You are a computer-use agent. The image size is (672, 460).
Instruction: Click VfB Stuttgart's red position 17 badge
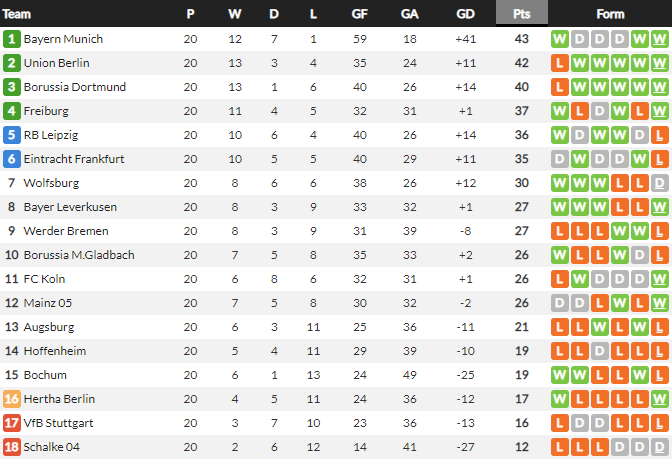(11, 423)
